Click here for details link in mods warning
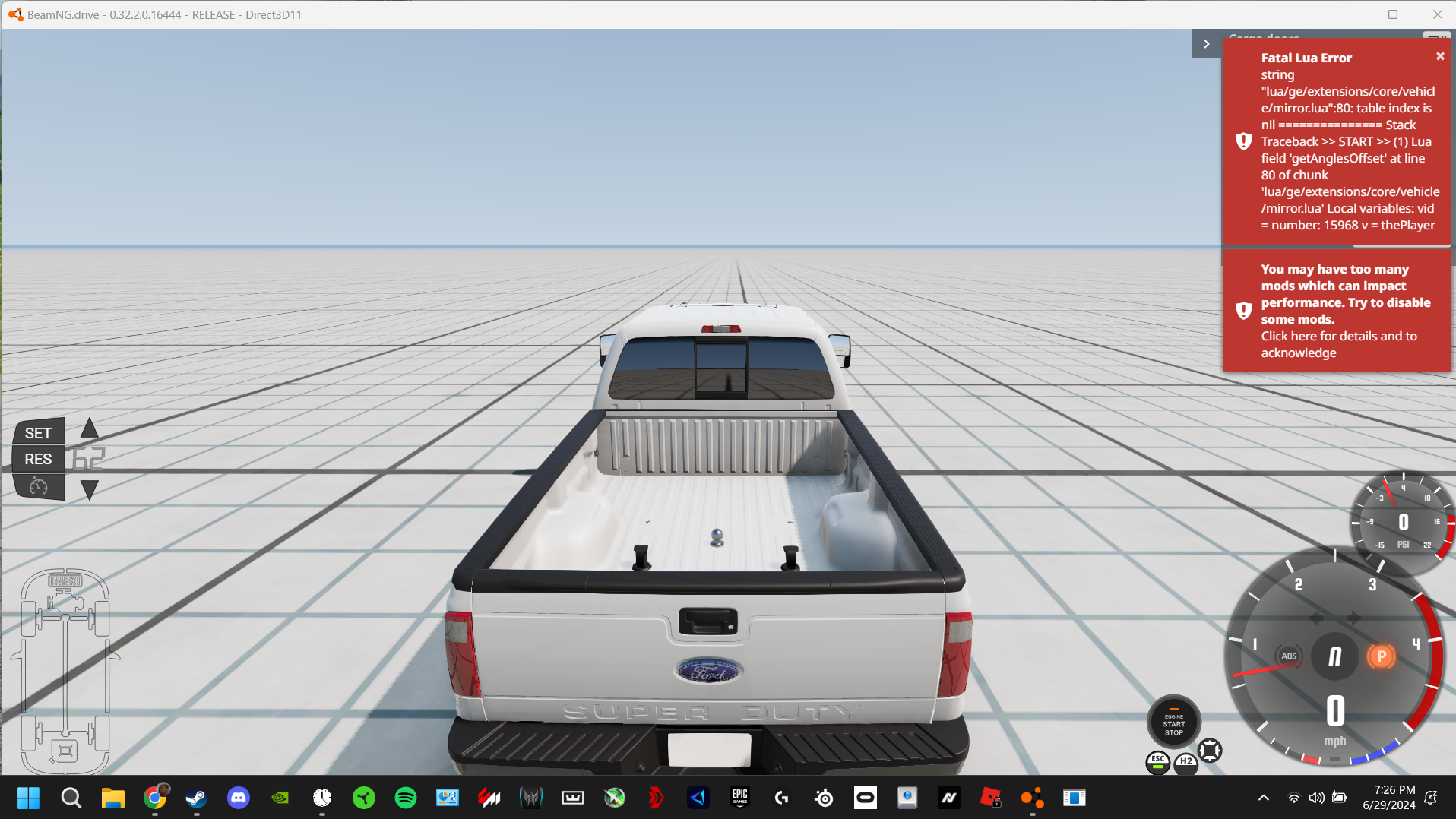Image resolution: width=1456 pixels, height=819 pixels. click(1338, 344)
